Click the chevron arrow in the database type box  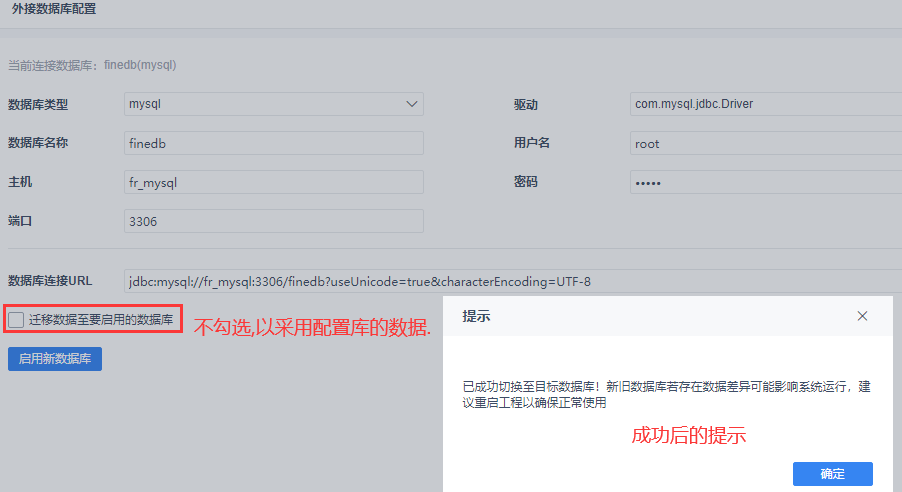tap(411, 104)
